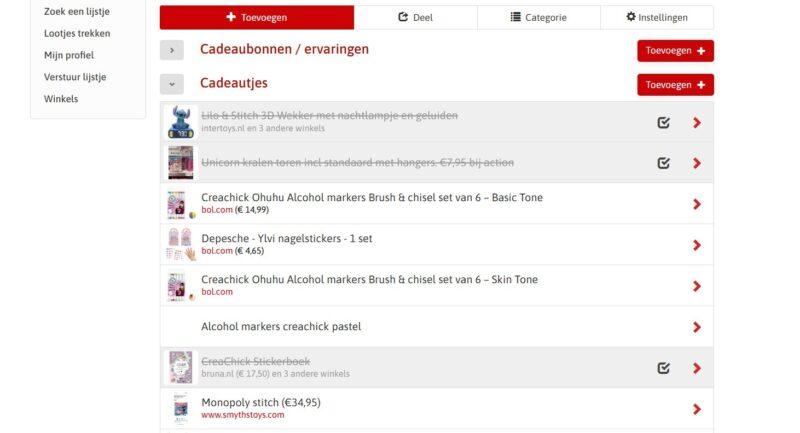Image resolution: width=800 pixels, height=433 pixels.
Task: Click arrow next to Basic Tone markers
Action: (x=697, y=204)
